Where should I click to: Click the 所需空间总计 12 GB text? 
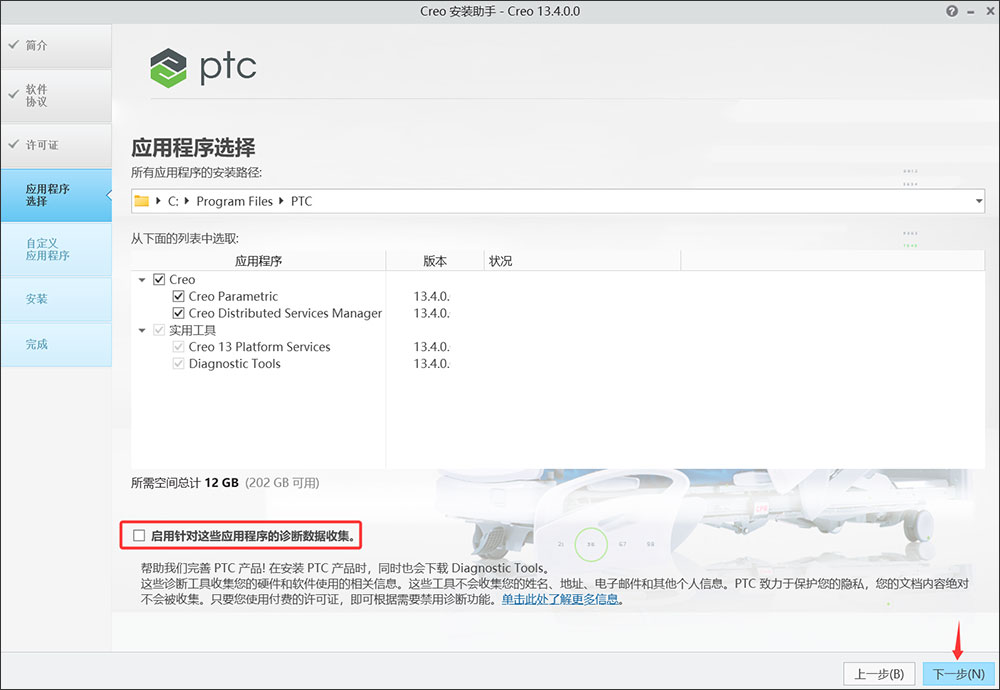coord(185,483)
